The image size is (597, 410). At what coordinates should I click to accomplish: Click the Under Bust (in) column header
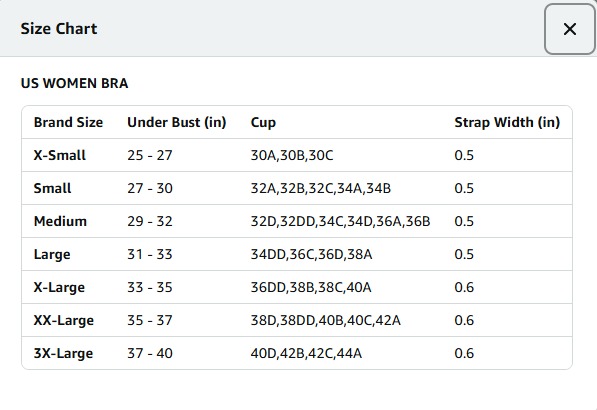tap(177, 122)
